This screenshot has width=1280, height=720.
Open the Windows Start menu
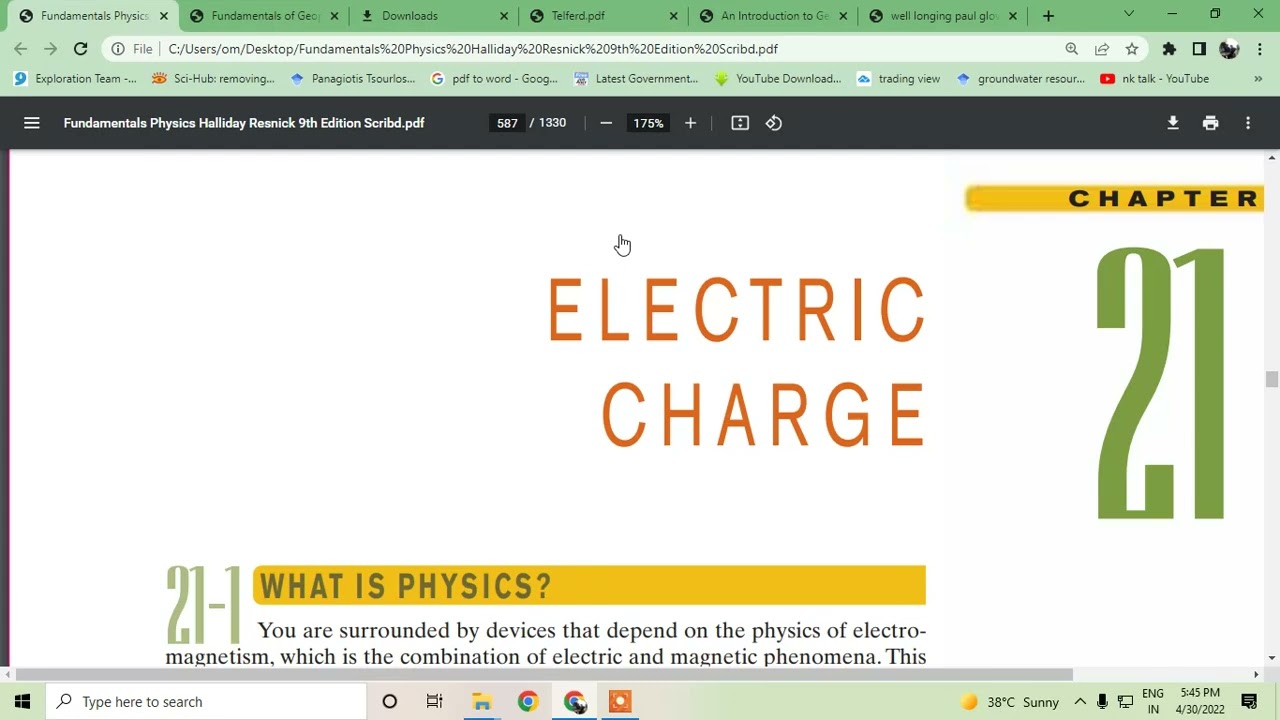click(23, 701)
